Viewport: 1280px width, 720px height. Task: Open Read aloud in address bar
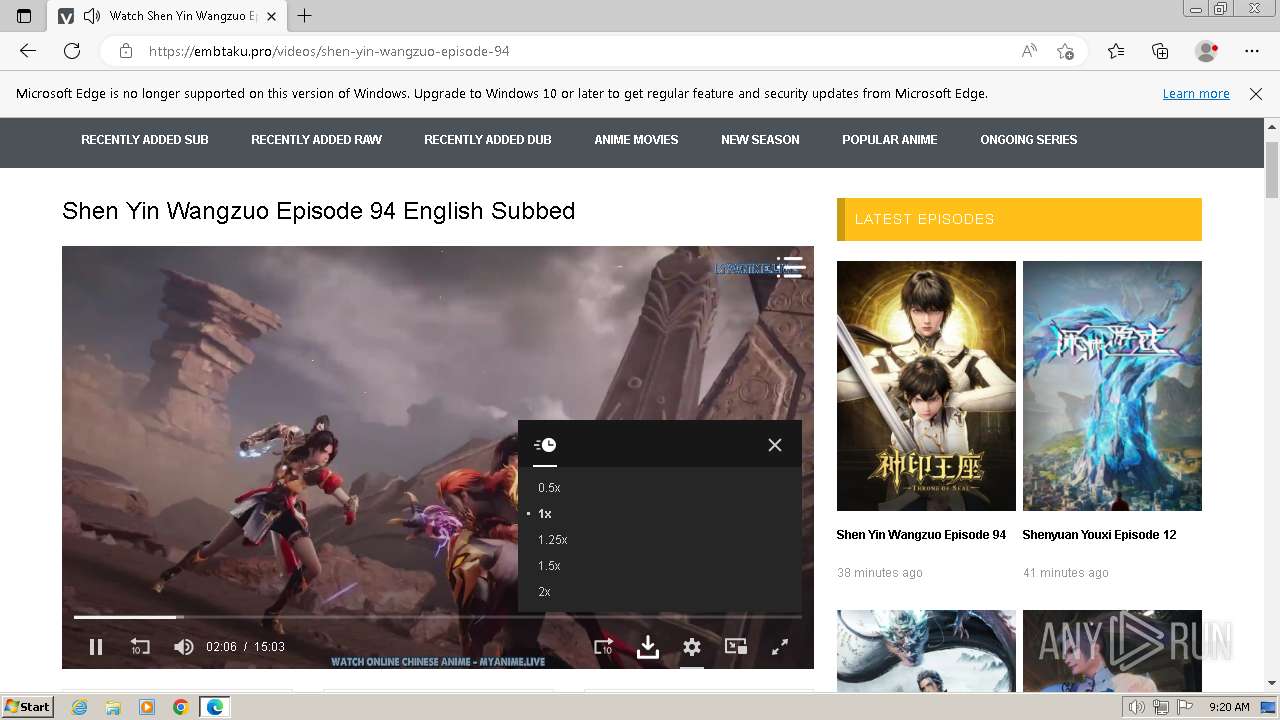click(1029, 51)
